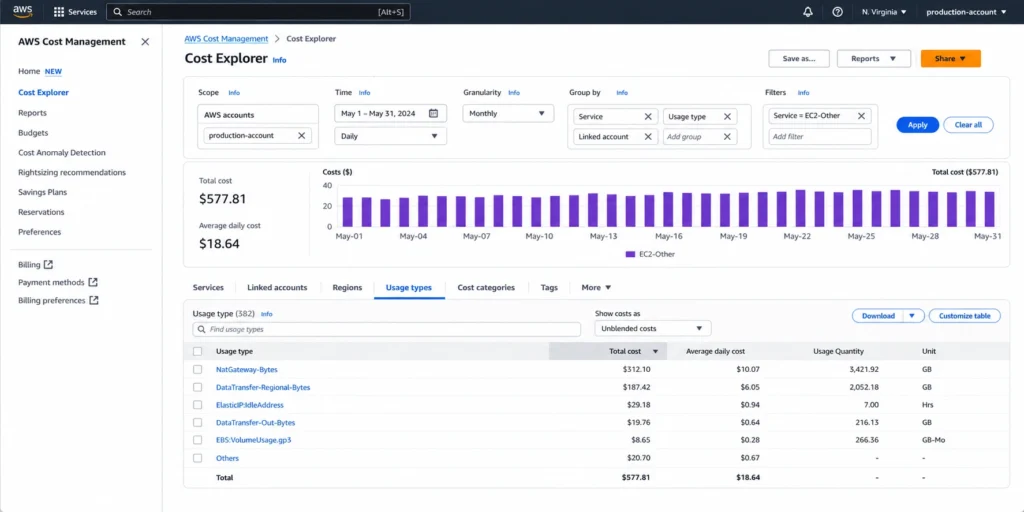
Task: Check the NatGateway-Bytes row checkbox
Action: [x=198, y=370]
